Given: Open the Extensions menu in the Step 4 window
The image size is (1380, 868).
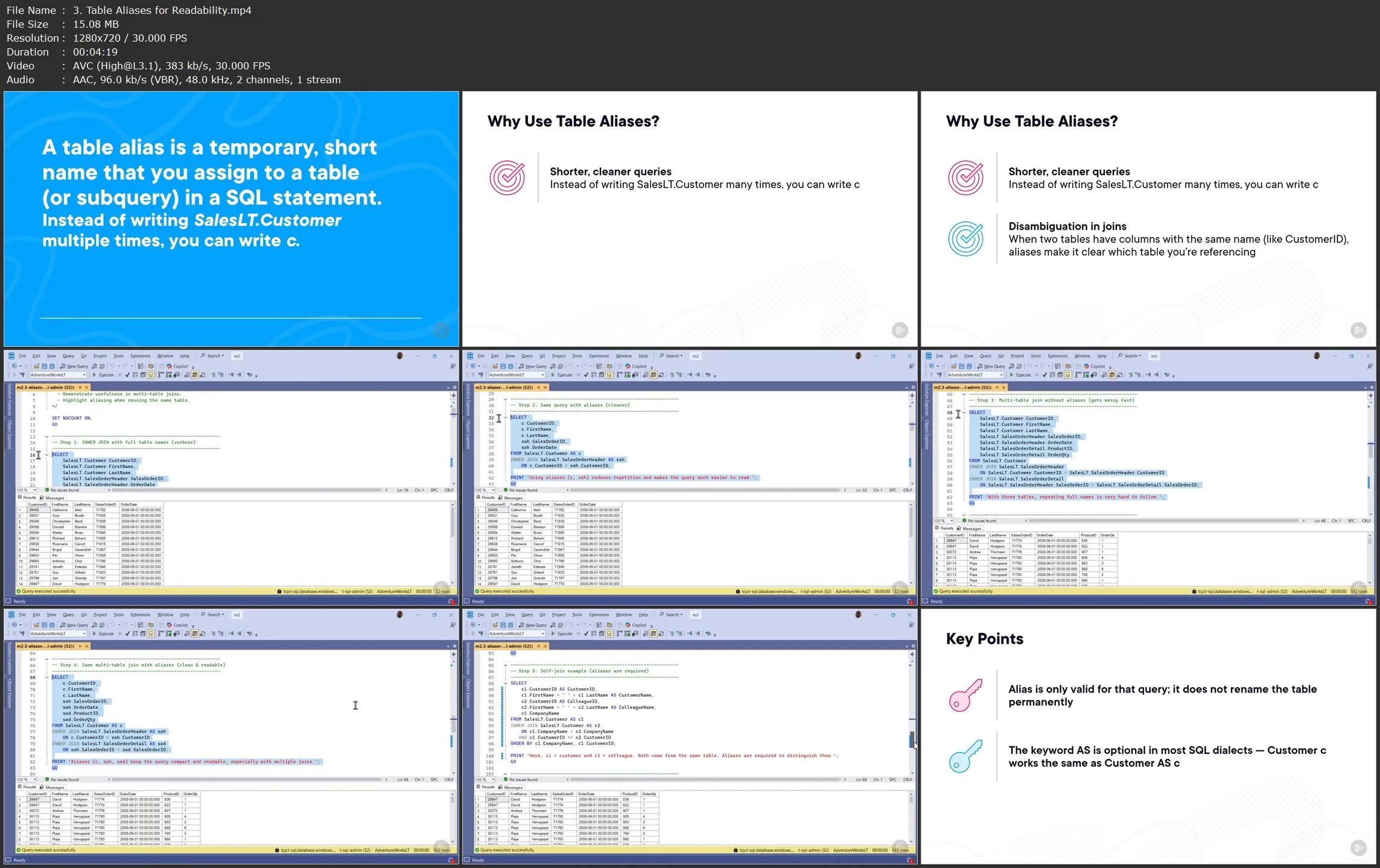Looking at the screenshot, I should click(140, 615).
